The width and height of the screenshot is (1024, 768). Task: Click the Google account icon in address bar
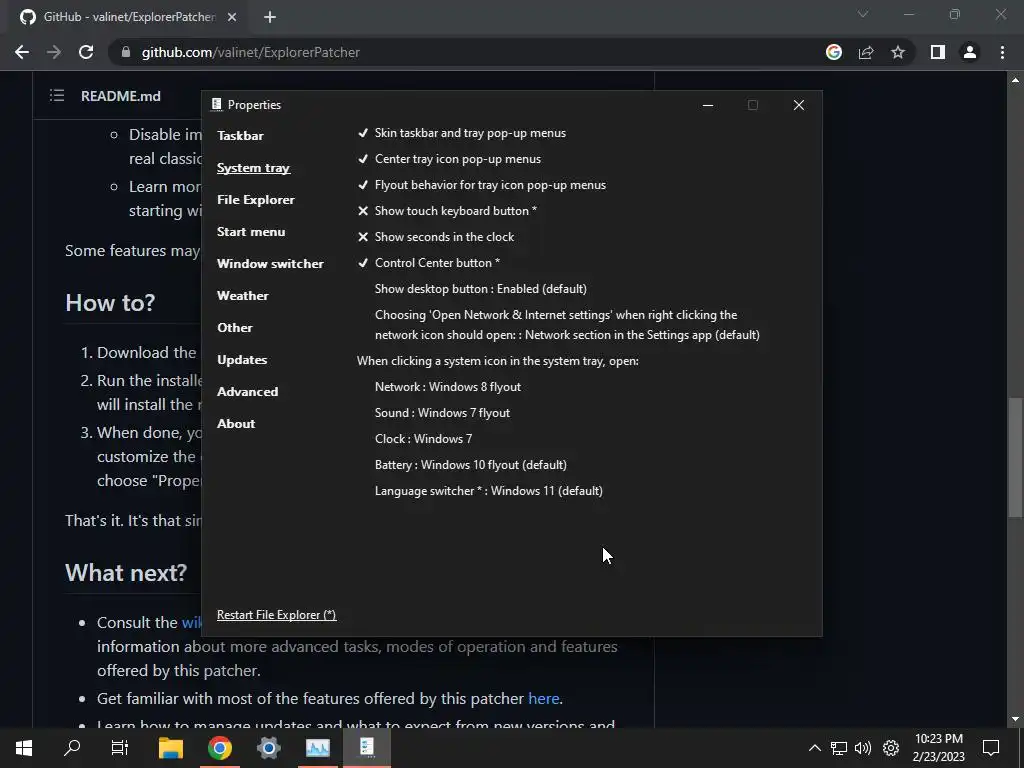[833, 52]
